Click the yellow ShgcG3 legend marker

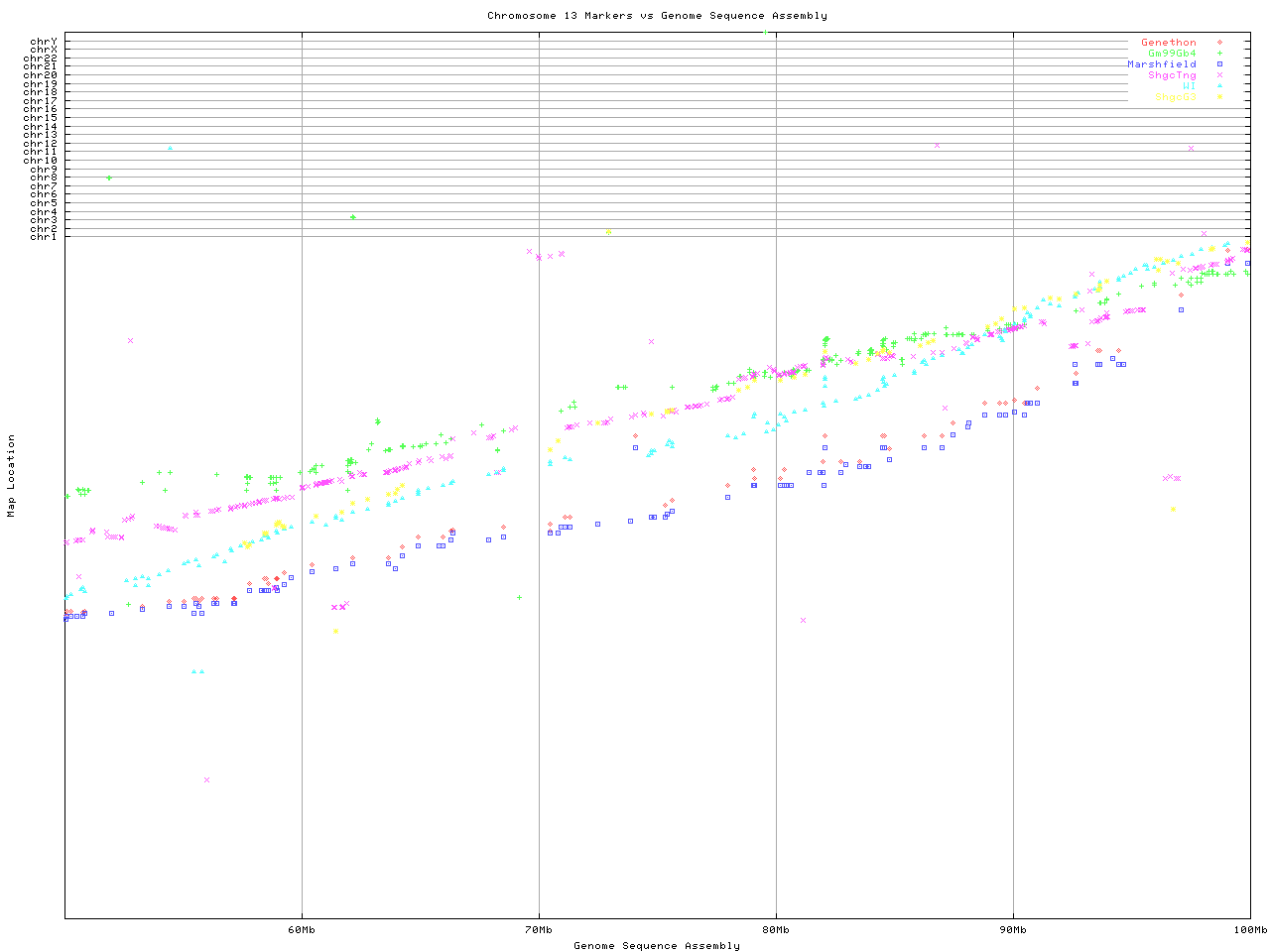click(x=1219, y=97)
